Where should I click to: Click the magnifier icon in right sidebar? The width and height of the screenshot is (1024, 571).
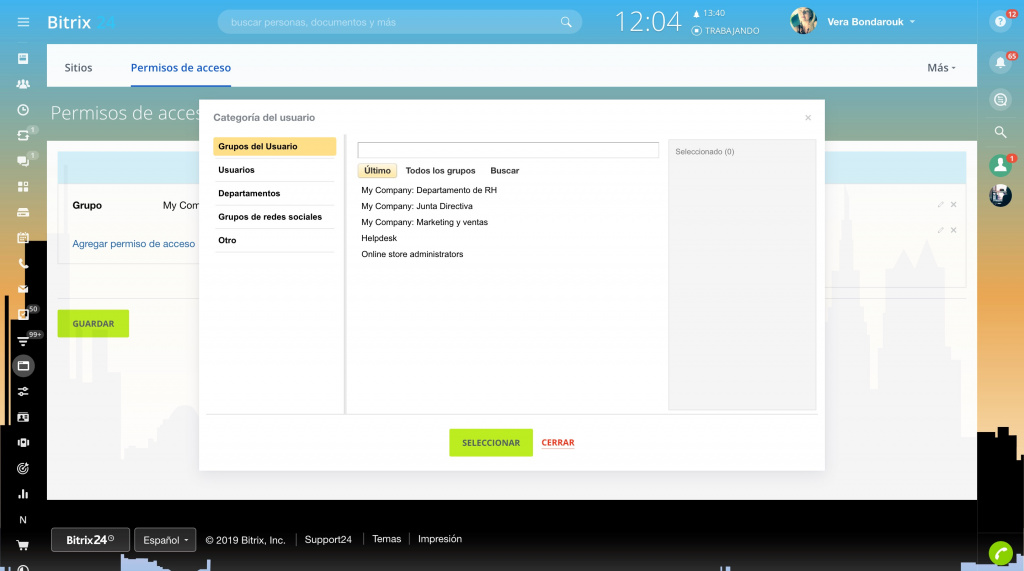(x=1000, y=131)
